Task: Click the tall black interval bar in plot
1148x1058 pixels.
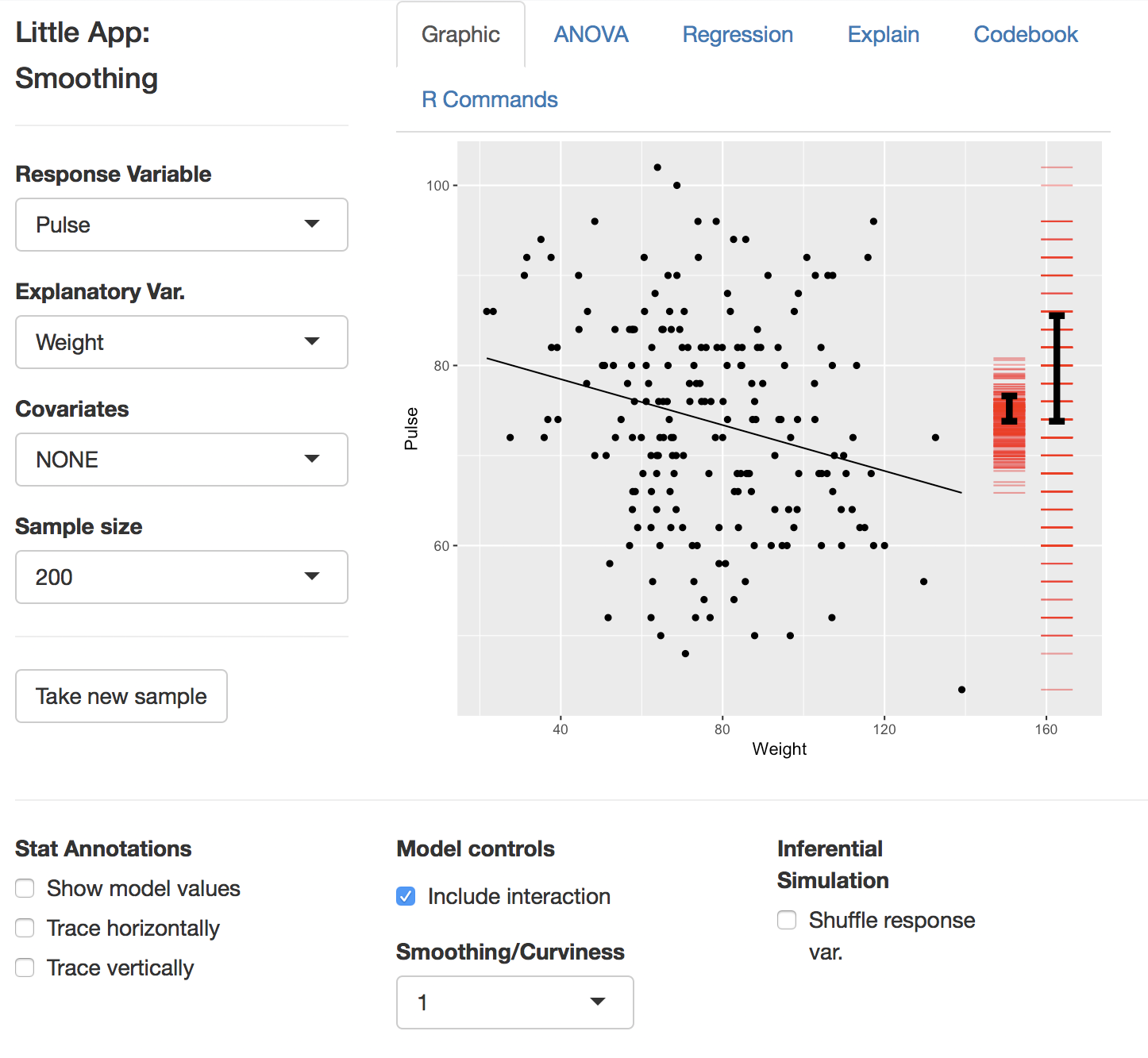Action: point(1057,368)
